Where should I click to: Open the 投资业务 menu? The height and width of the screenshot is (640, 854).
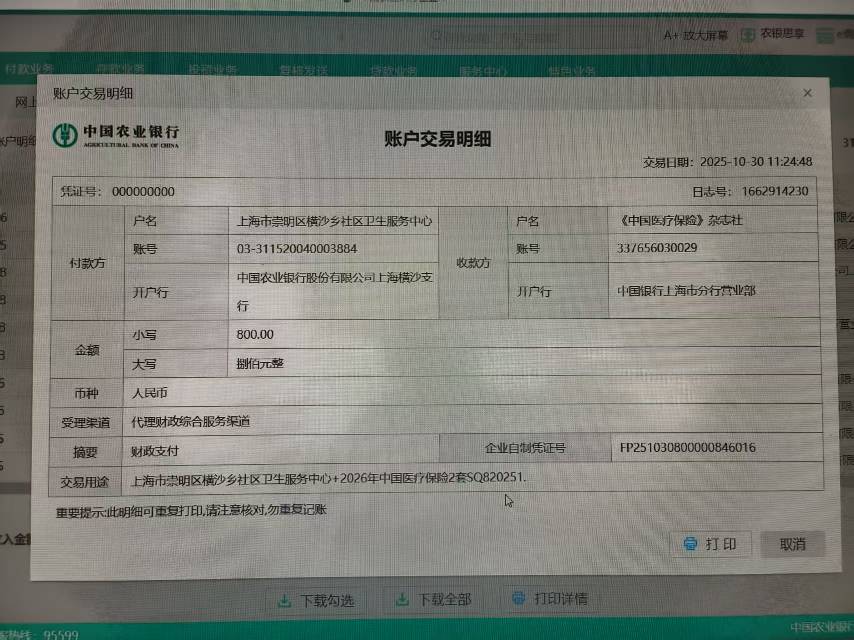pyautogui.click(x=212, y=70)
